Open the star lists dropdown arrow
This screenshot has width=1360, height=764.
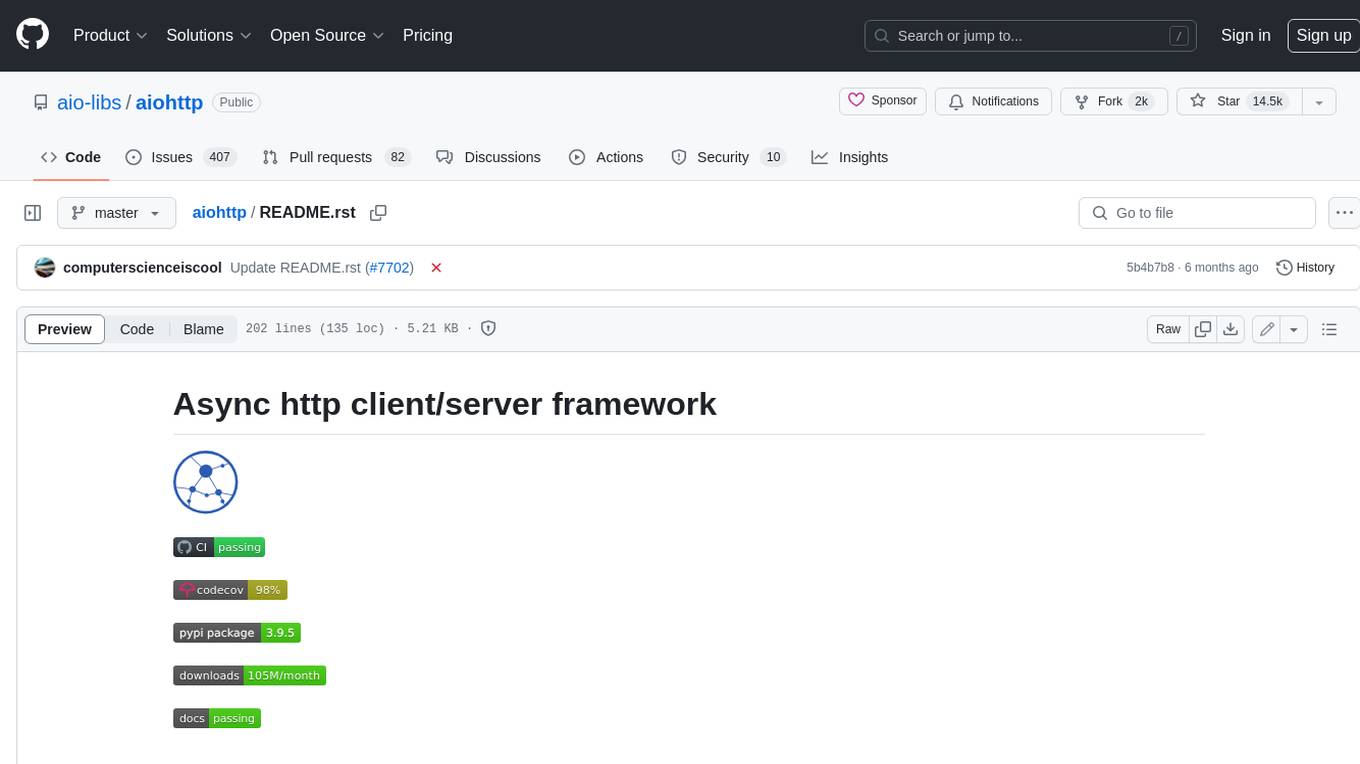(1319, 101)
